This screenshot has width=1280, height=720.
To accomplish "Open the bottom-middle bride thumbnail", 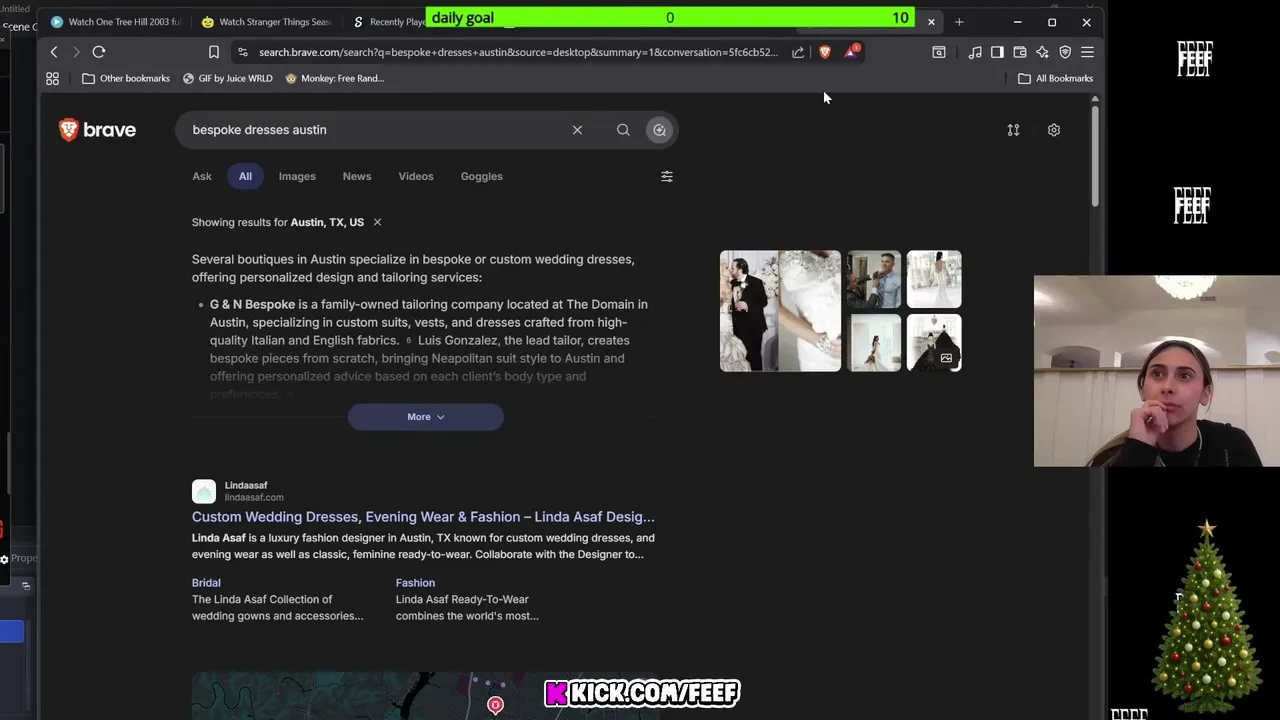I will click(874, 343).
